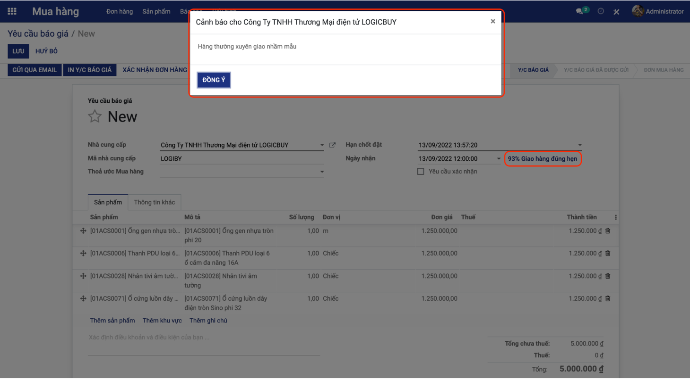Sort by the Số lượng column header
Screen dimensions: 690x379
click(301, 217)
